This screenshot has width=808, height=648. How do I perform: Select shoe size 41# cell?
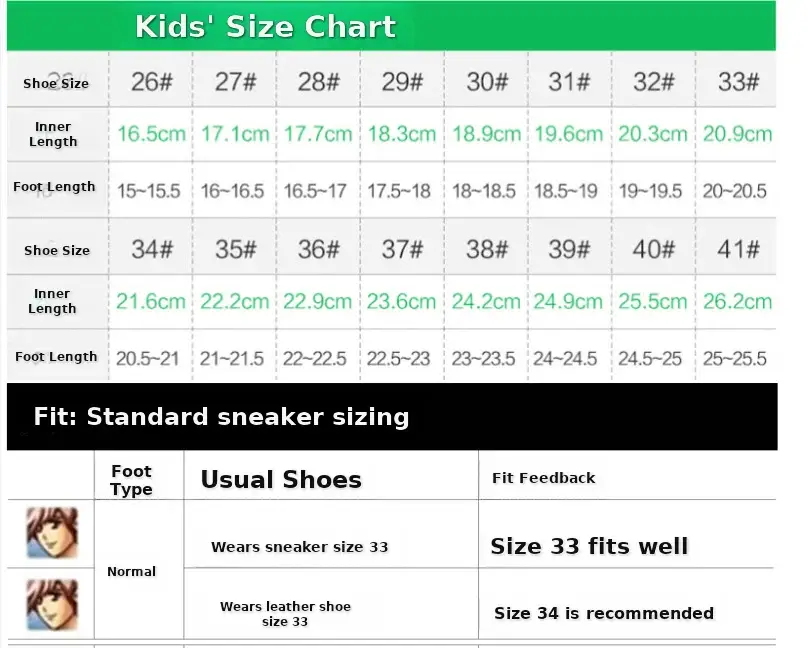[738, 249]
